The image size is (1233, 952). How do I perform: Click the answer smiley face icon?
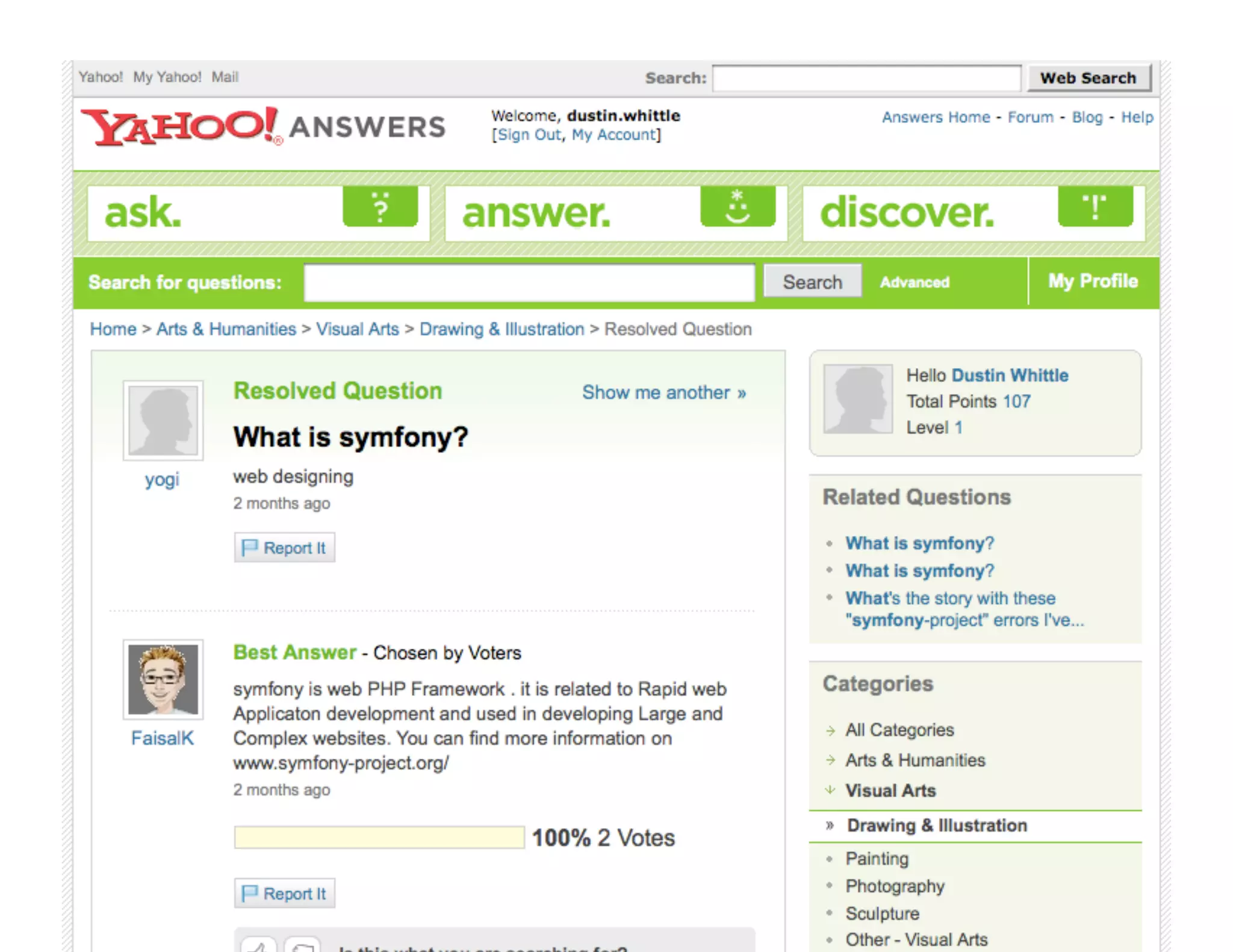[738, 206]
